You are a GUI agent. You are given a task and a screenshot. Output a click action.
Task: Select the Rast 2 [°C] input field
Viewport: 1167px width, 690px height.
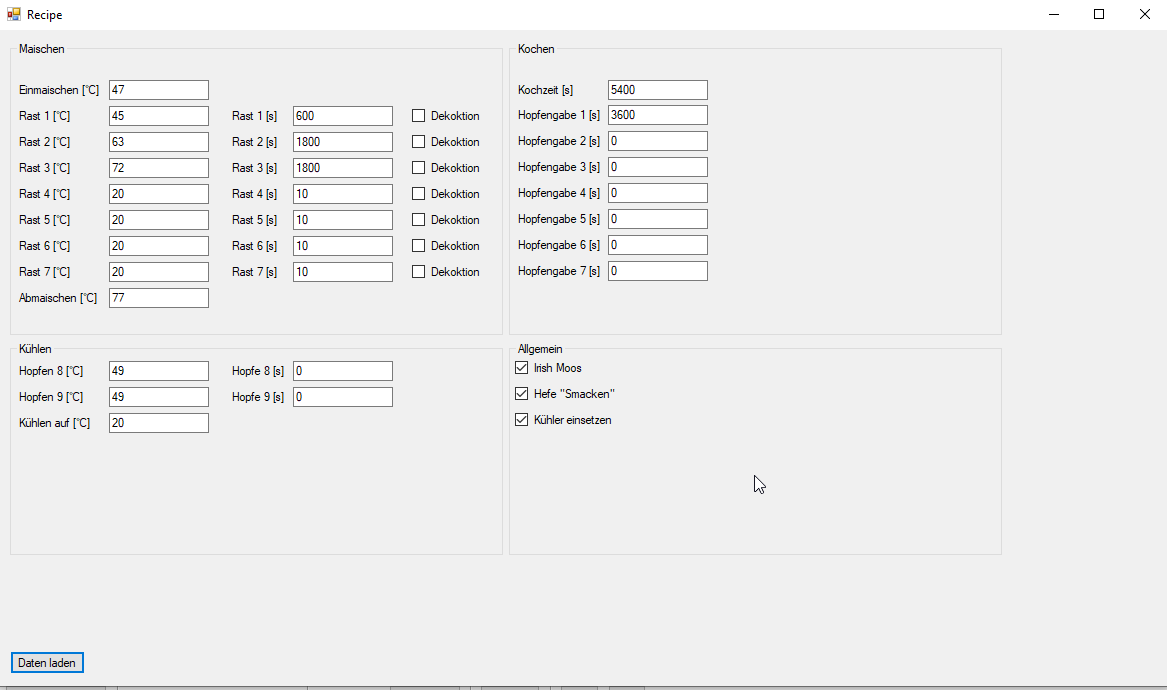[158, 142]
